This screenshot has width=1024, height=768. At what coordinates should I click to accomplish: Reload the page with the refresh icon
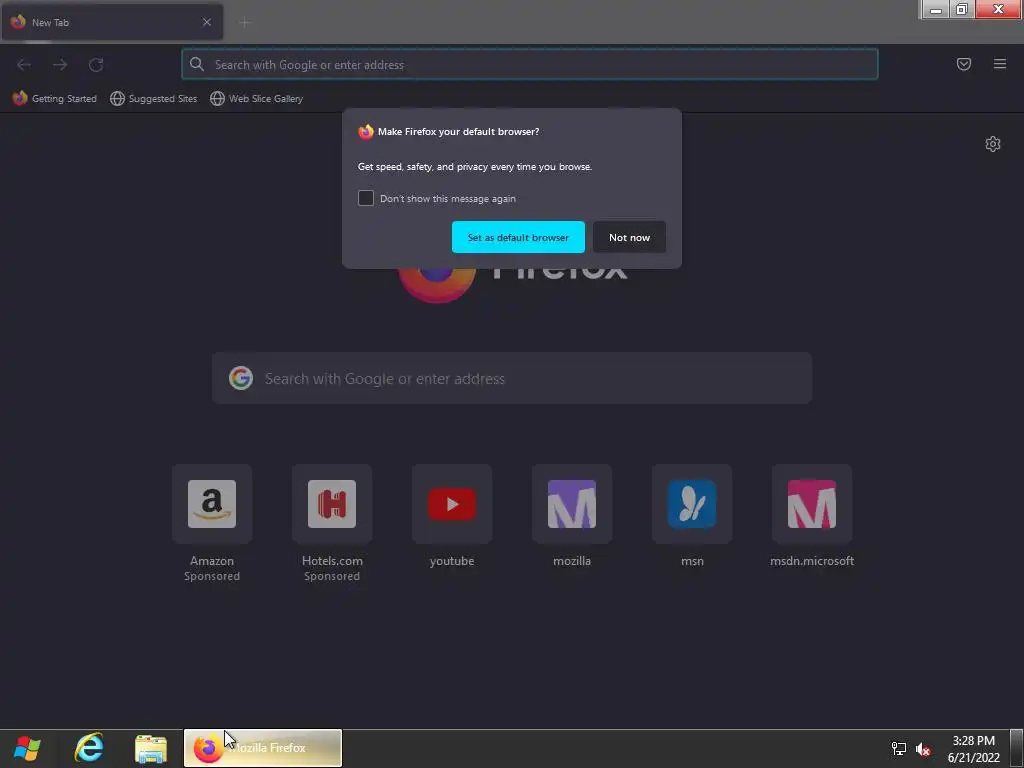pyautogui.click(x=96, y=65)
